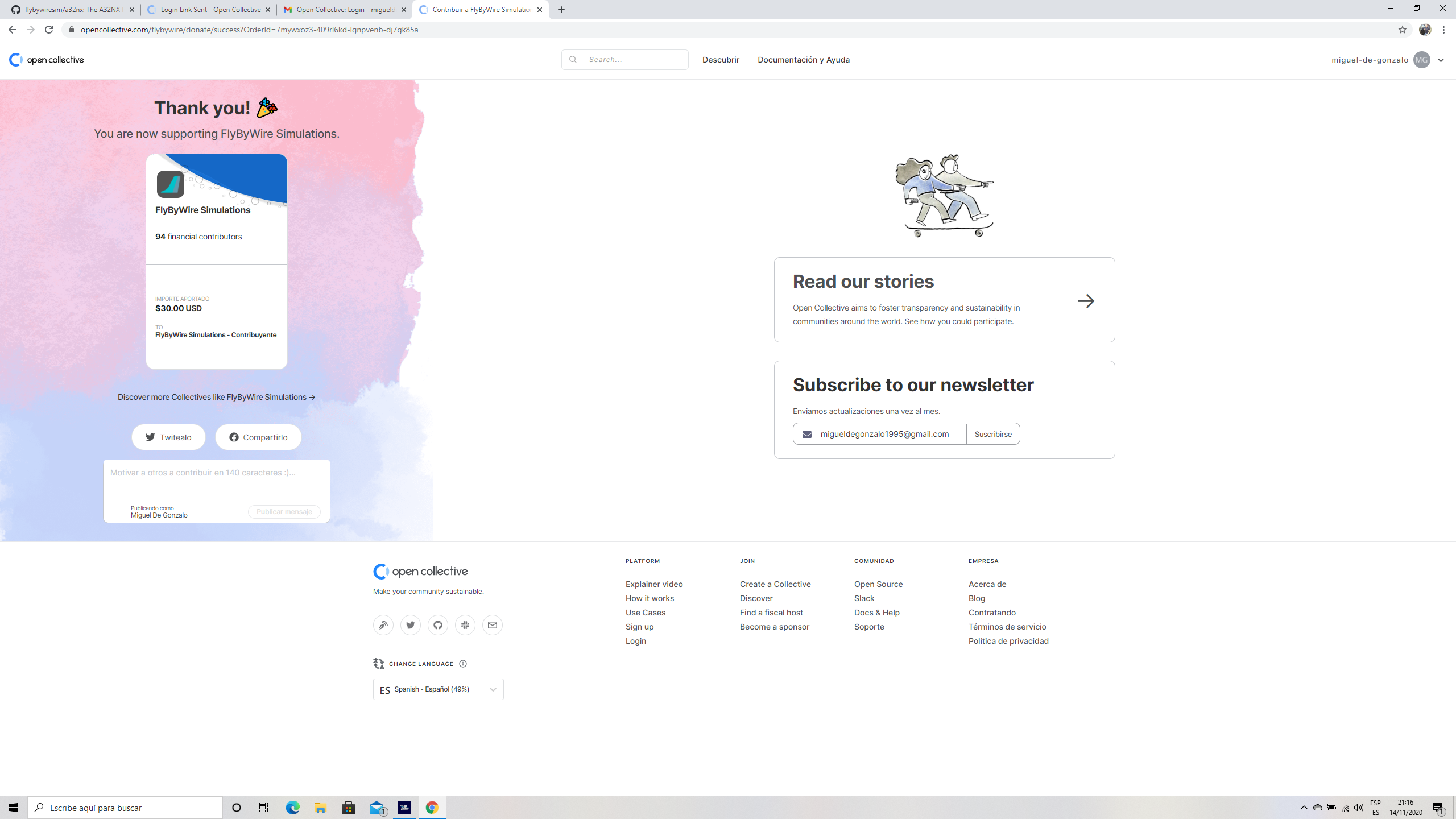Open the How it works footer link
The width and height of the screenshot is (1456, 819).
tap(650, 598)
